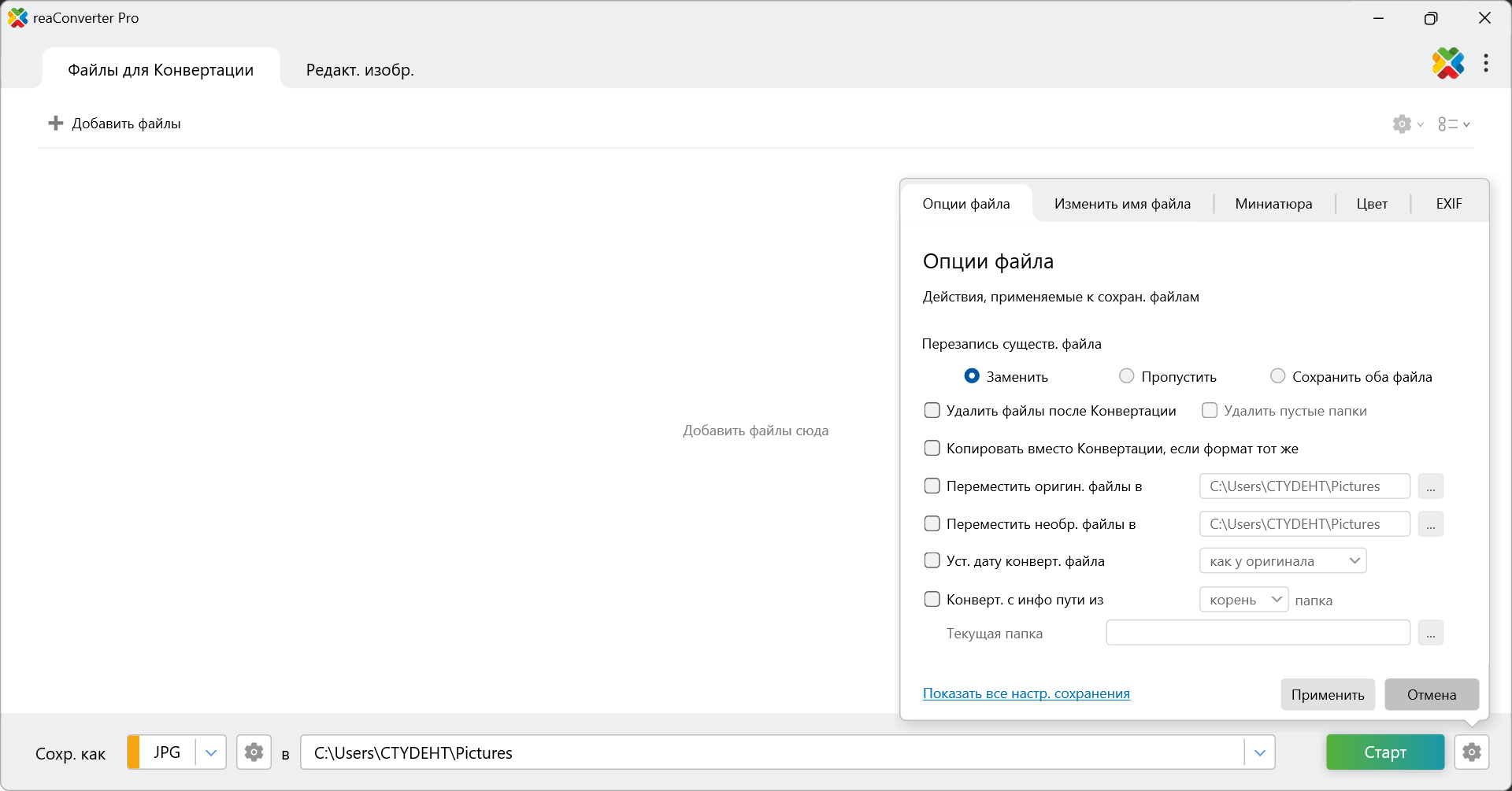Click the colorful reaConverter logo at top right
The width and height of the screenshot is (1512, 791).
[x=1447, y=63]
